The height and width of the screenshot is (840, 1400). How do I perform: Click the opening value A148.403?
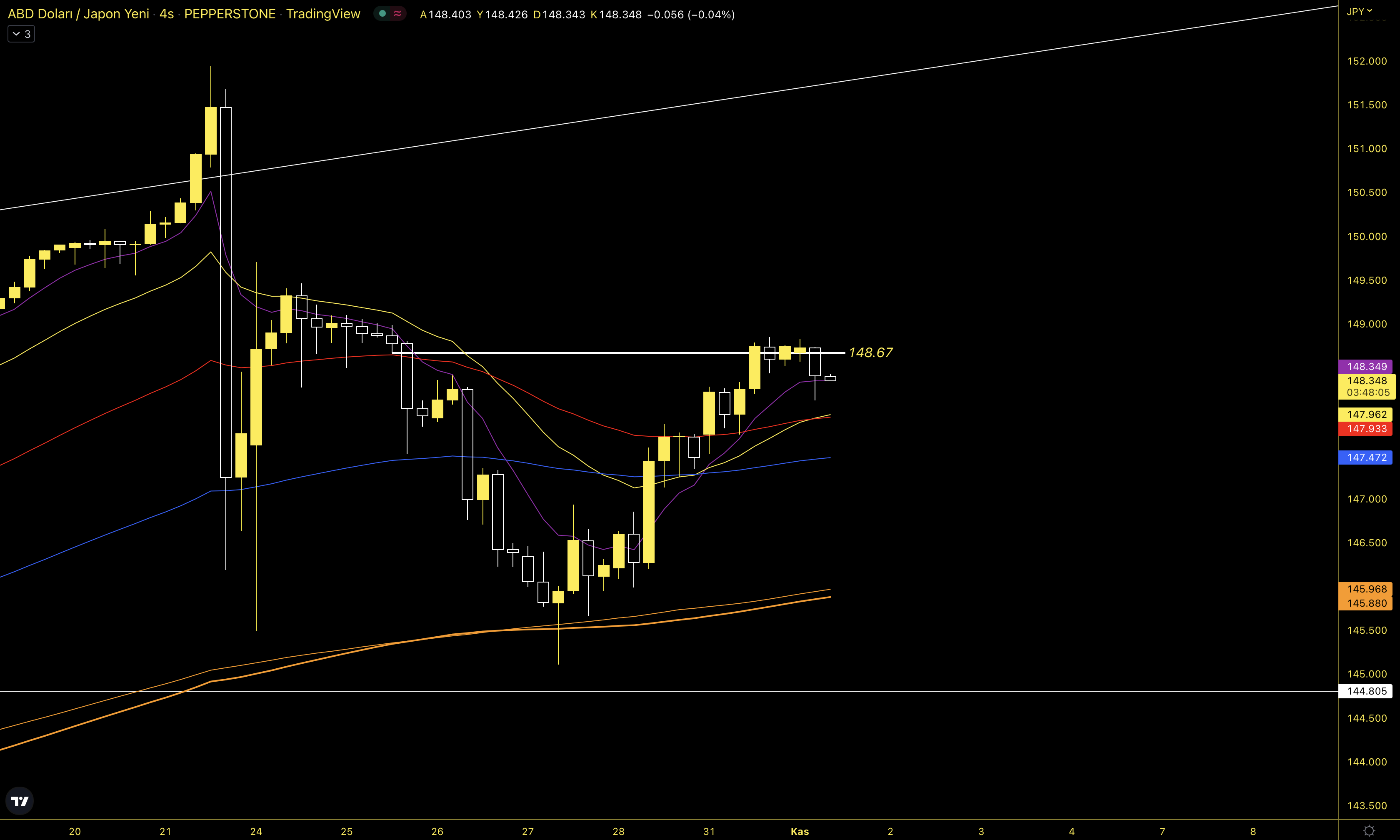coord(445,15)
